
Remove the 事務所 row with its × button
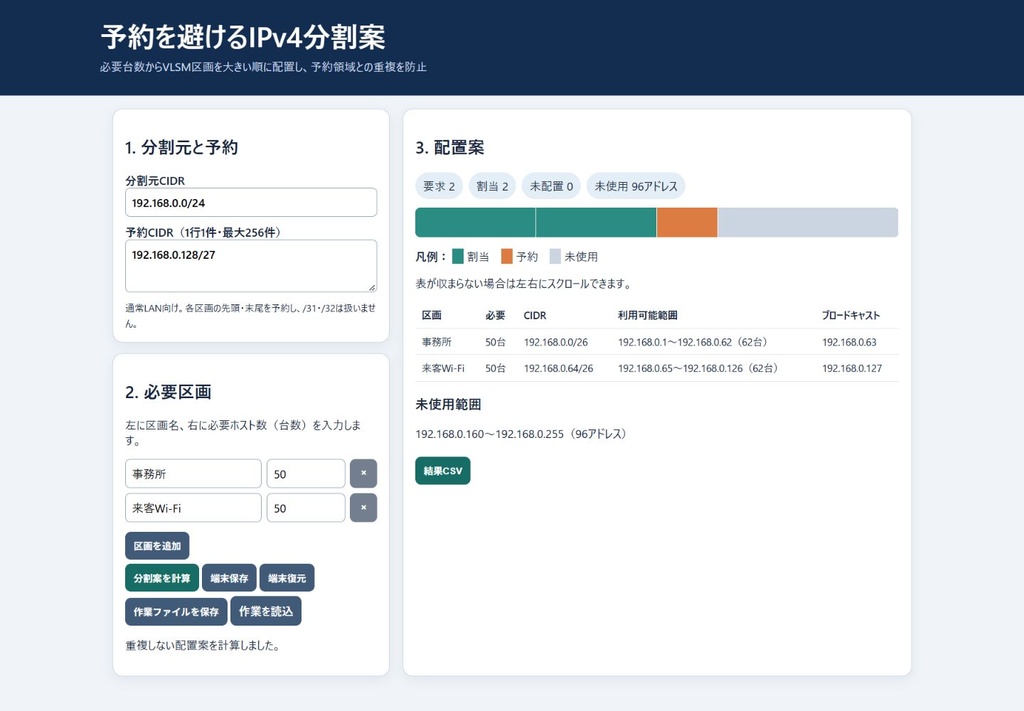363,473
